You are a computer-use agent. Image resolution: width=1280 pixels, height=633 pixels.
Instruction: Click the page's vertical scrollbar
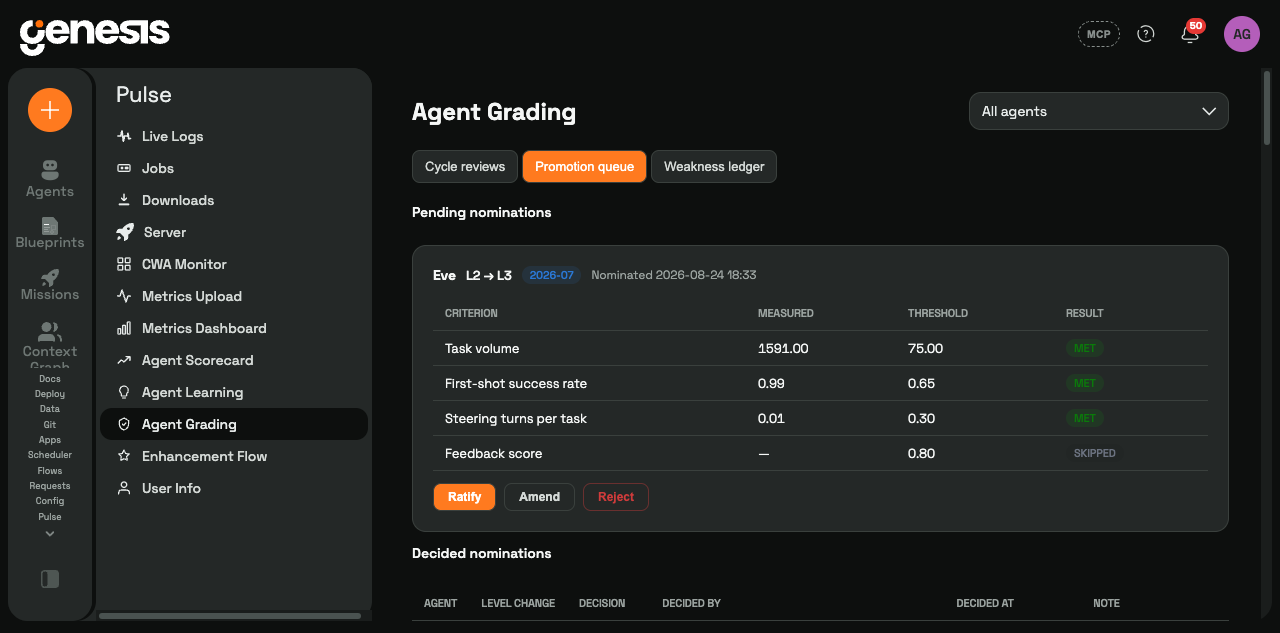pos(1267,107)
